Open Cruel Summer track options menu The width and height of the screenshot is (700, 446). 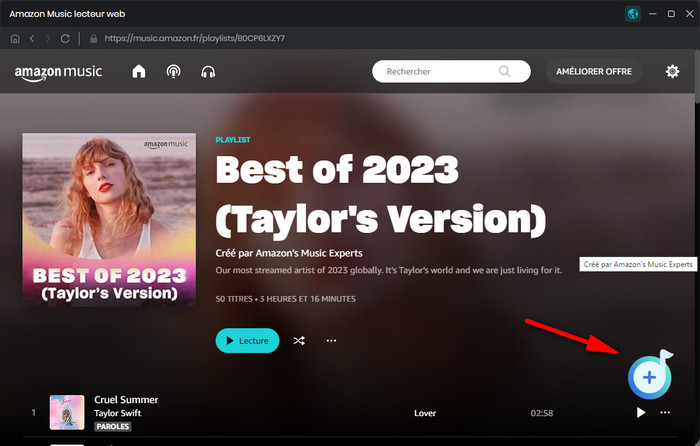coord(666,412)
